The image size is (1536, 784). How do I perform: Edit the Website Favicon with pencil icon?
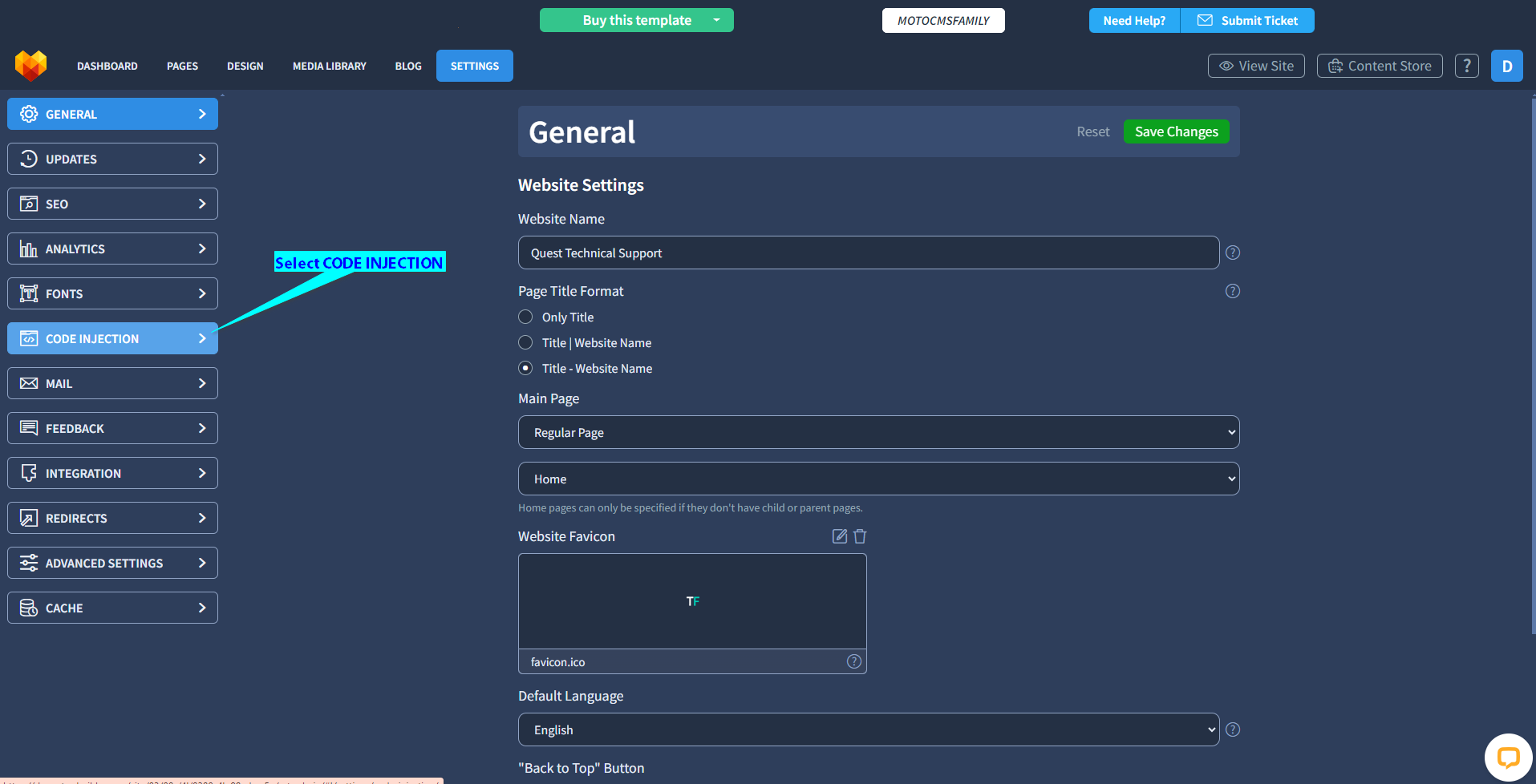pyautogui.click(x=840, y=536)
